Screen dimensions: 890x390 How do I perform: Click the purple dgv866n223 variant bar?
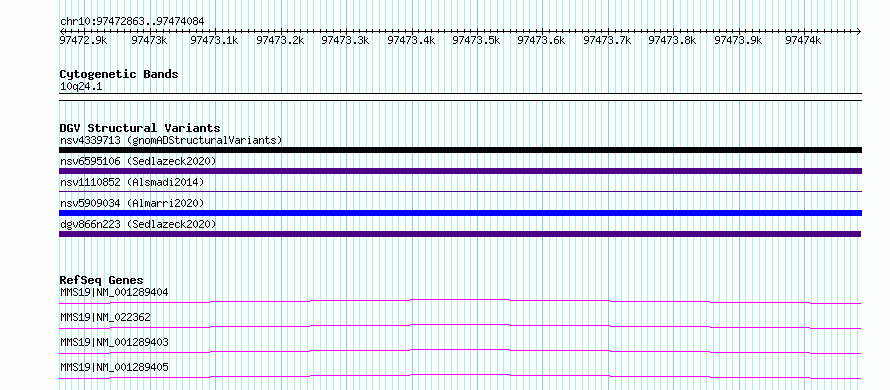tap(460, 234)
